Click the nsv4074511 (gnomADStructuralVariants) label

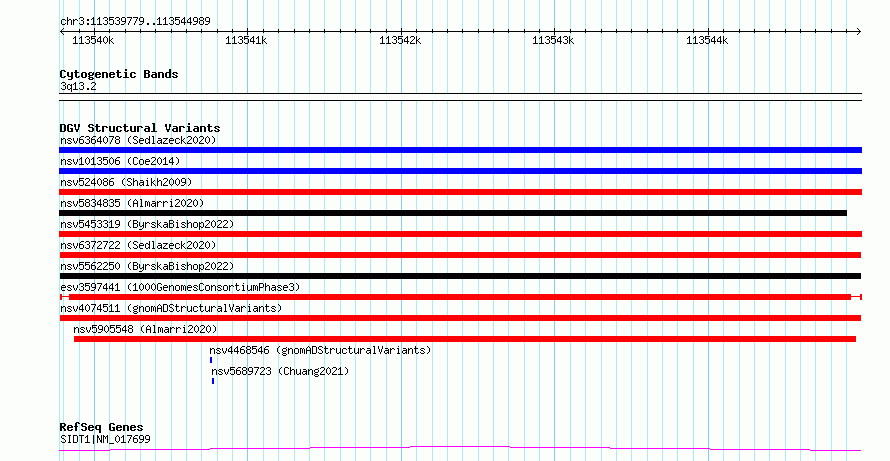click(171, 308)
